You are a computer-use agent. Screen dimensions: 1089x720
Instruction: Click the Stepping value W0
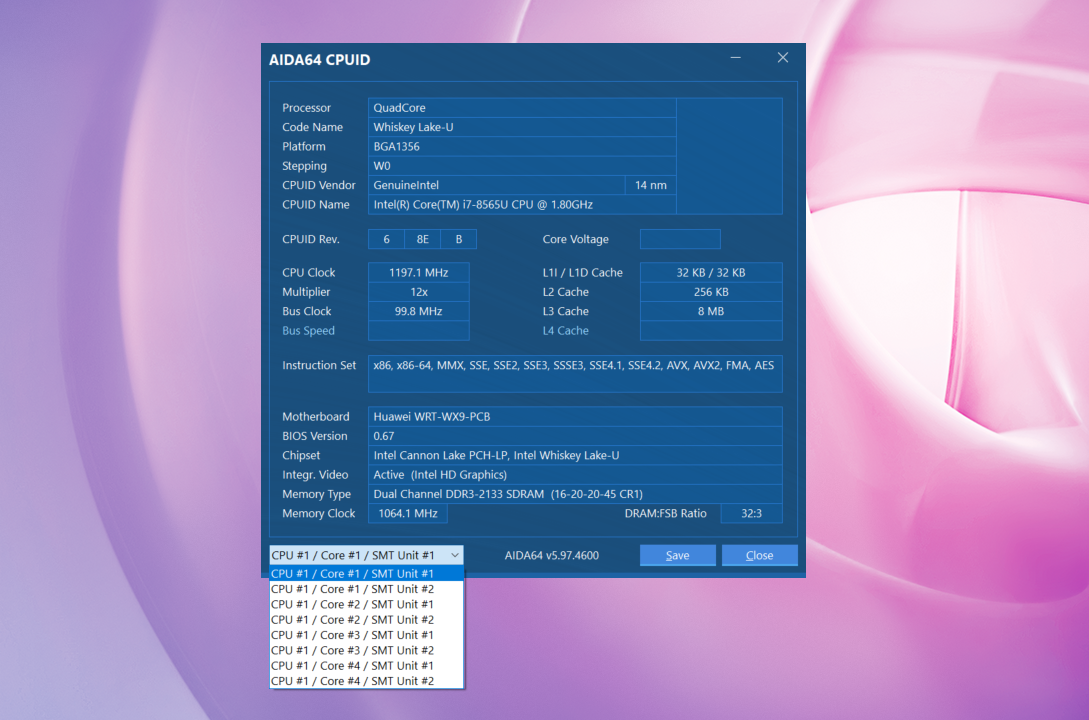(522, 166)
